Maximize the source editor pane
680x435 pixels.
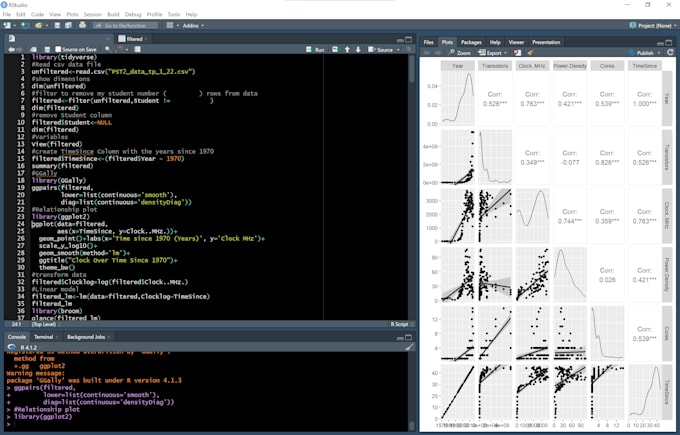pos(409,39)
